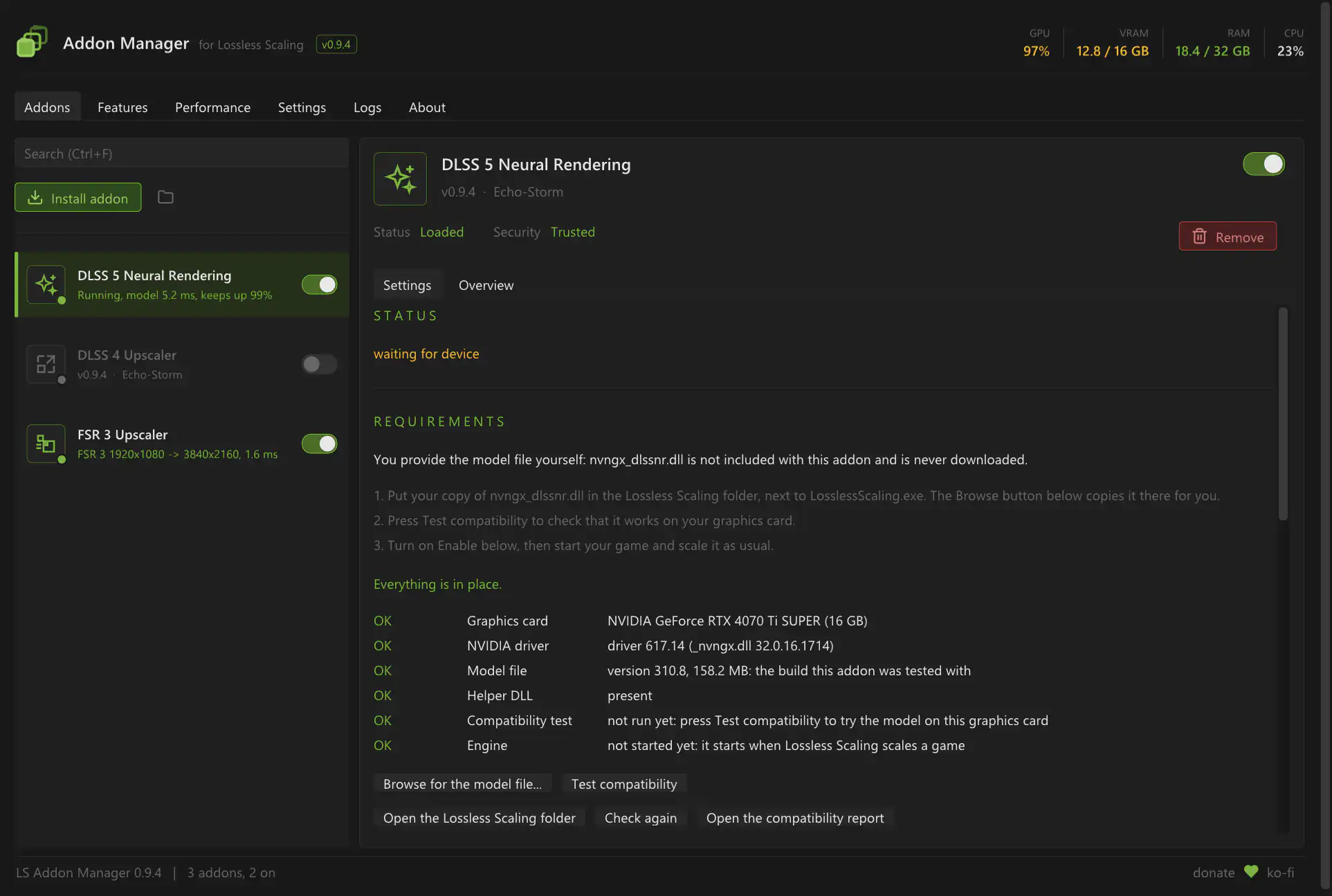This screenshot has height=896, width=1332.
Task: Switch to the Addons tab
Action: 47,107
